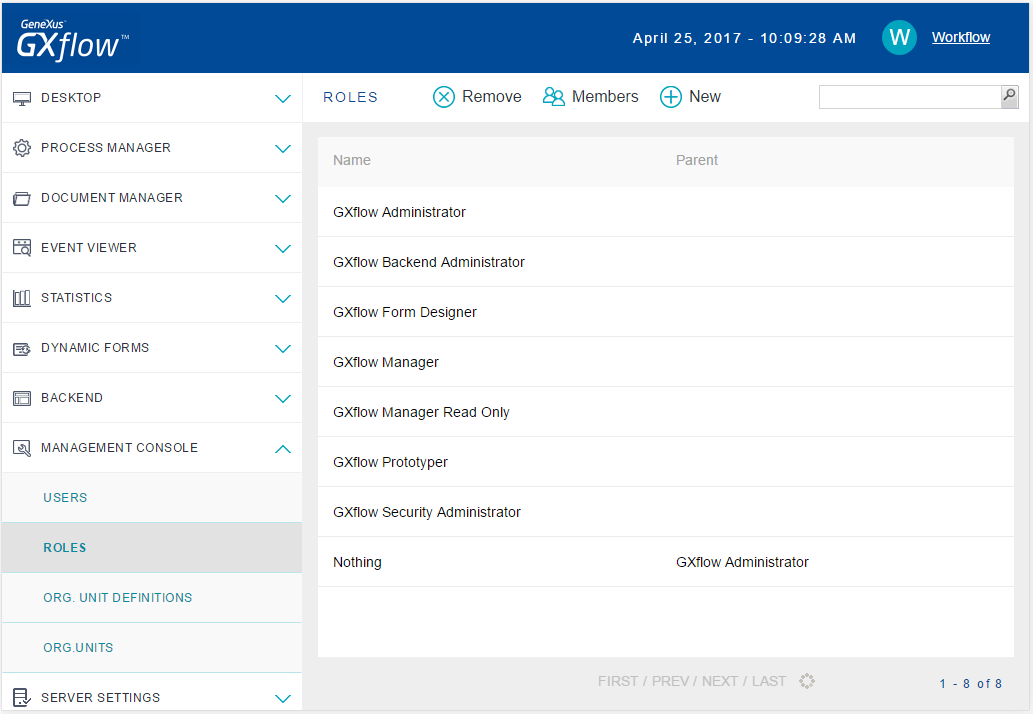Viewport: 1033px width, 714px height.
Task: Select the Nothing role row
Action: [x=665, y=562]
